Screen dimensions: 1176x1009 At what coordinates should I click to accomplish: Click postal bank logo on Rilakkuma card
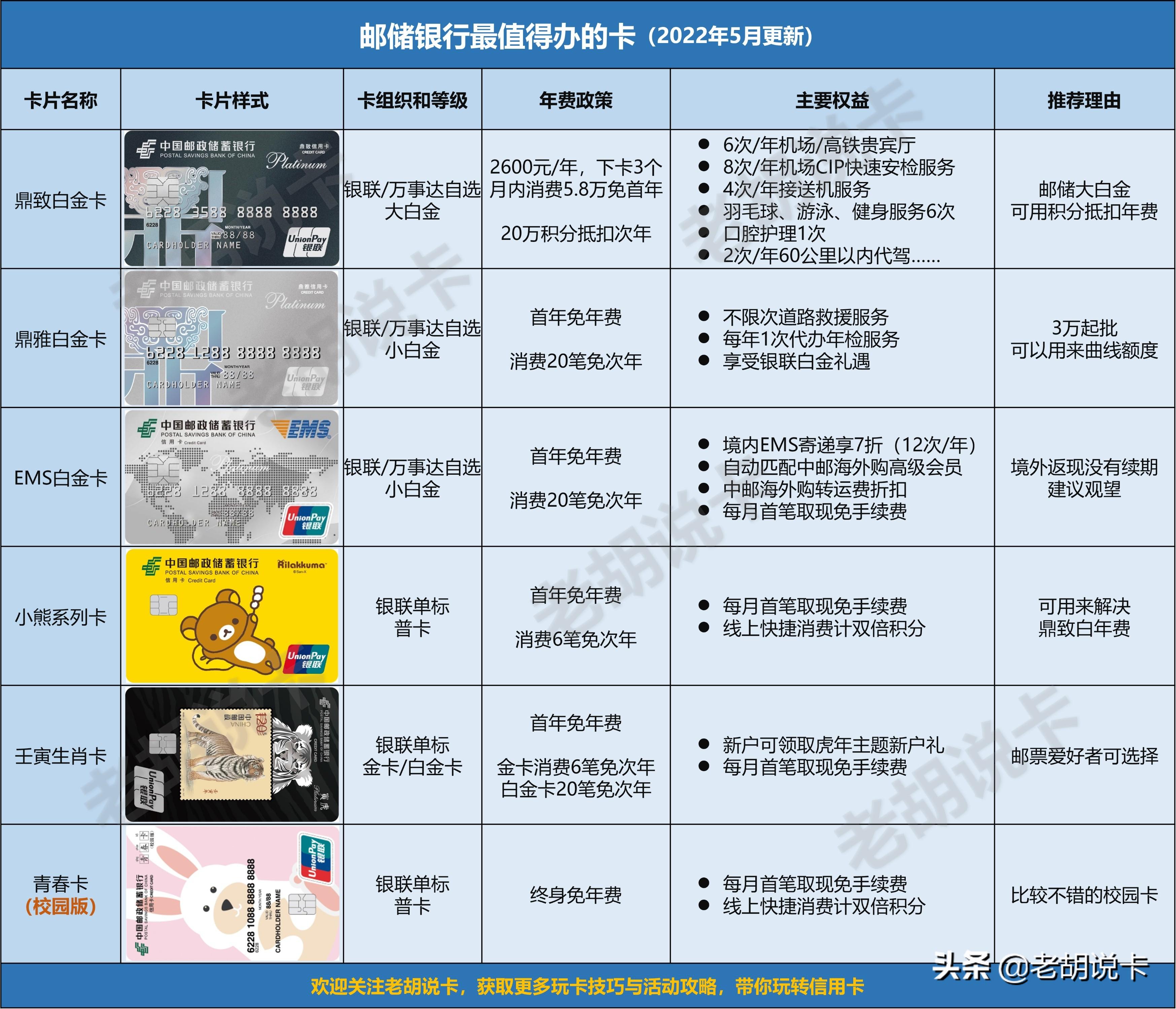[x=151, y=566]
